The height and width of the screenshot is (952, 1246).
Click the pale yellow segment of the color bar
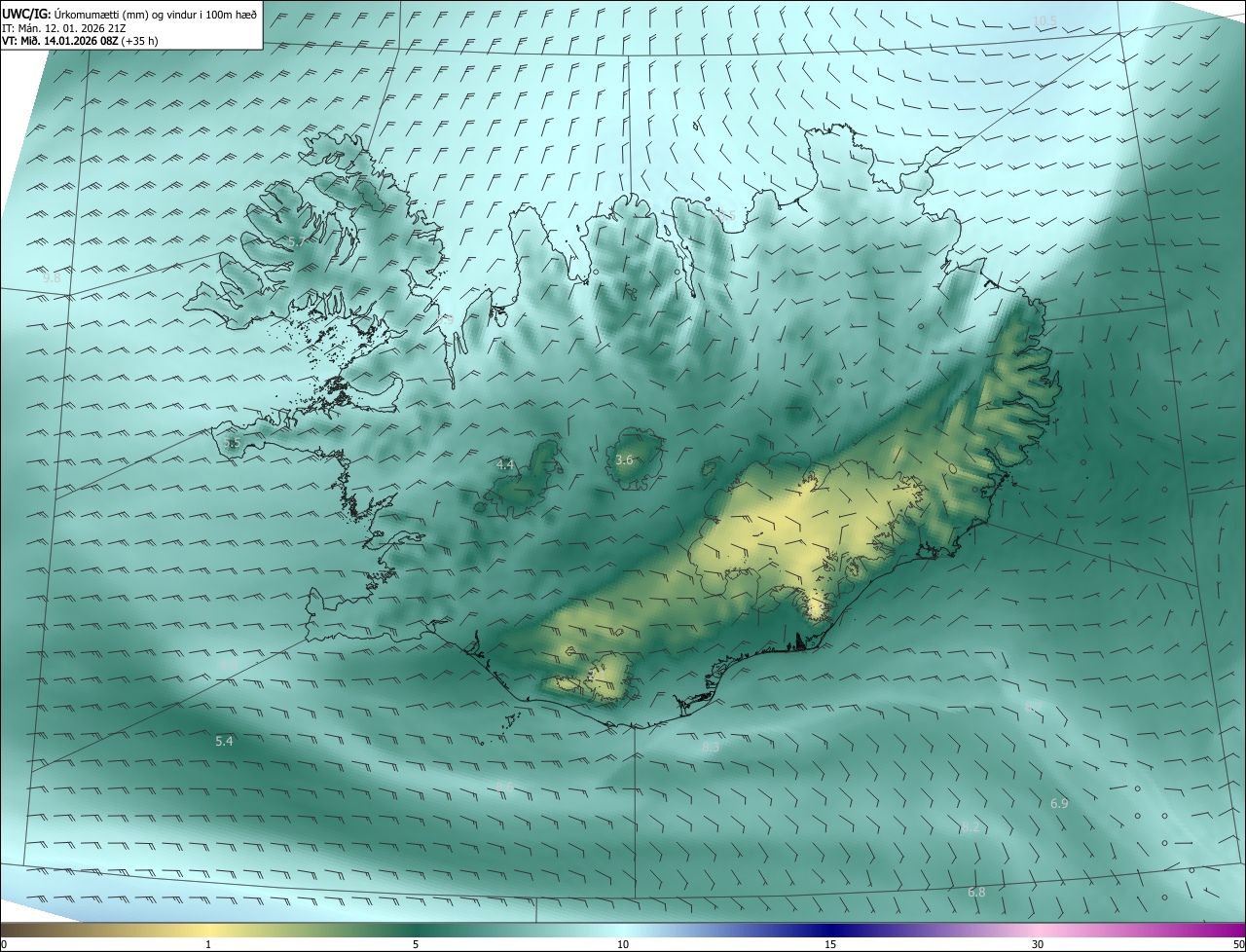pyautogui.click(x=208, y=931)
